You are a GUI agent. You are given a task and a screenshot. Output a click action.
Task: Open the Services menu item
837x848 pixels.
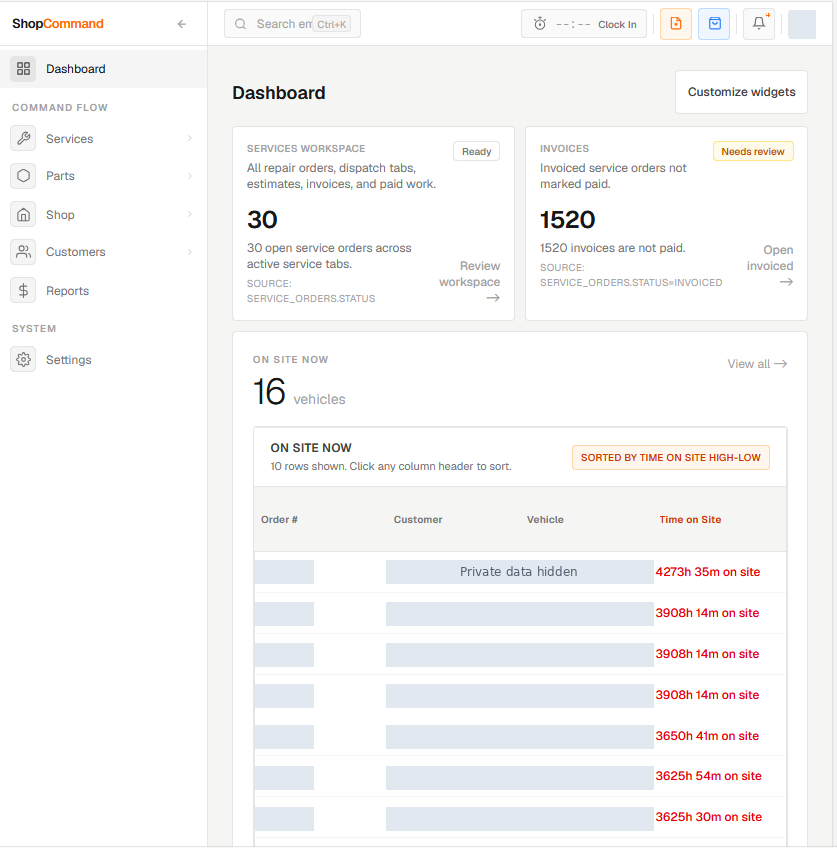103,138
